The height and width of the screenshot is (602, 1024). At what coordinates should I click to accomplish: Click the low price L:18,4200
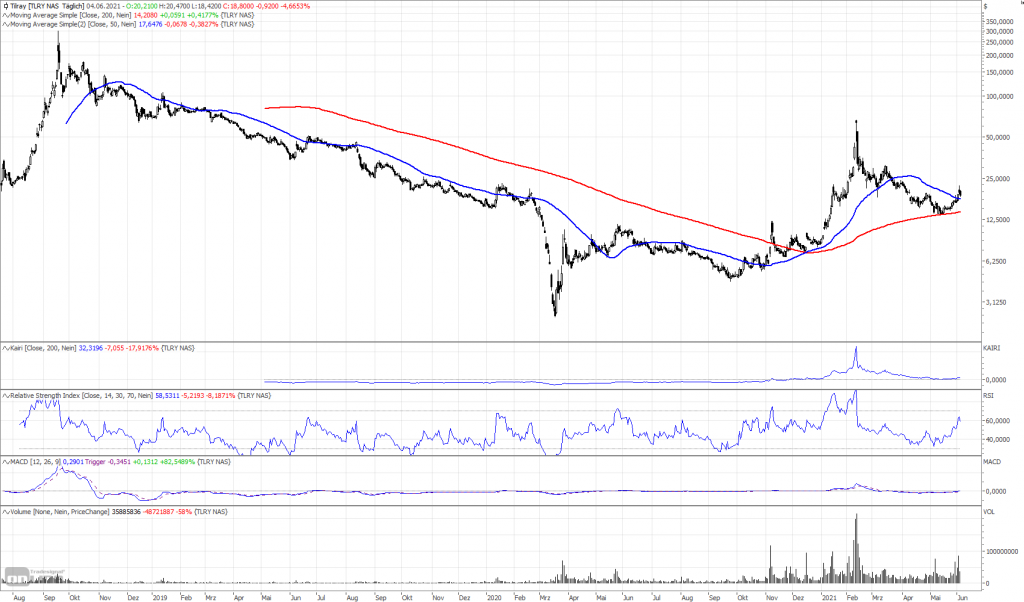(x=206, y=6)
